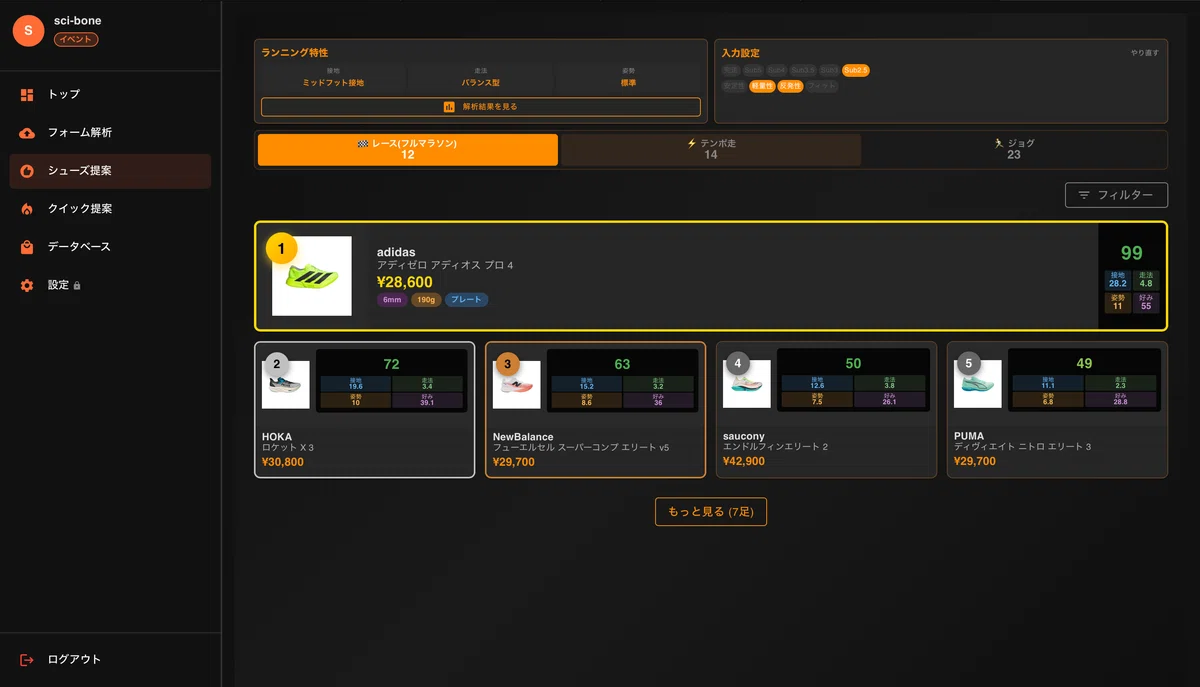Click rank 3 badge on NewBalance card
This screenshot has width=1200, height=687.
click(x=507, y=363)
